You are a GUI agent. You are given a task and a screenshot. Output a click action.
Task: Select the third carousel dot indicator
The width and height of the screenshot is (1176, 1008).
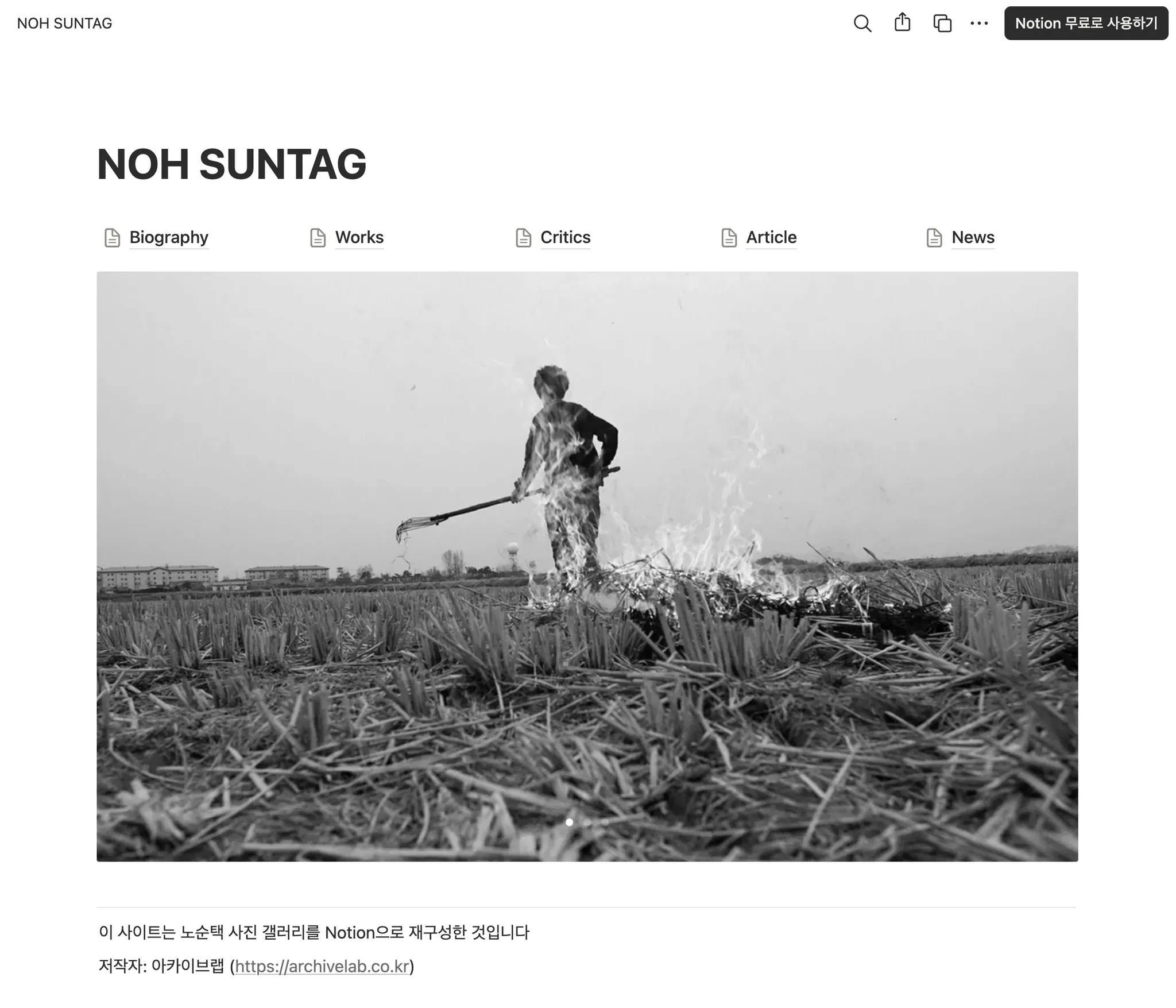605,822
